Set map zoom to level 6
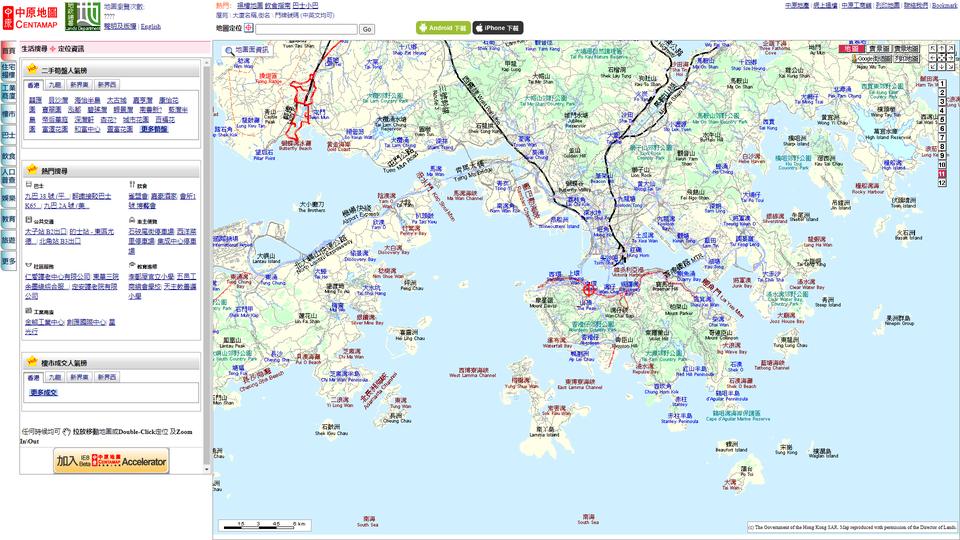Screen dimensions: 960x540 [942, 129]
